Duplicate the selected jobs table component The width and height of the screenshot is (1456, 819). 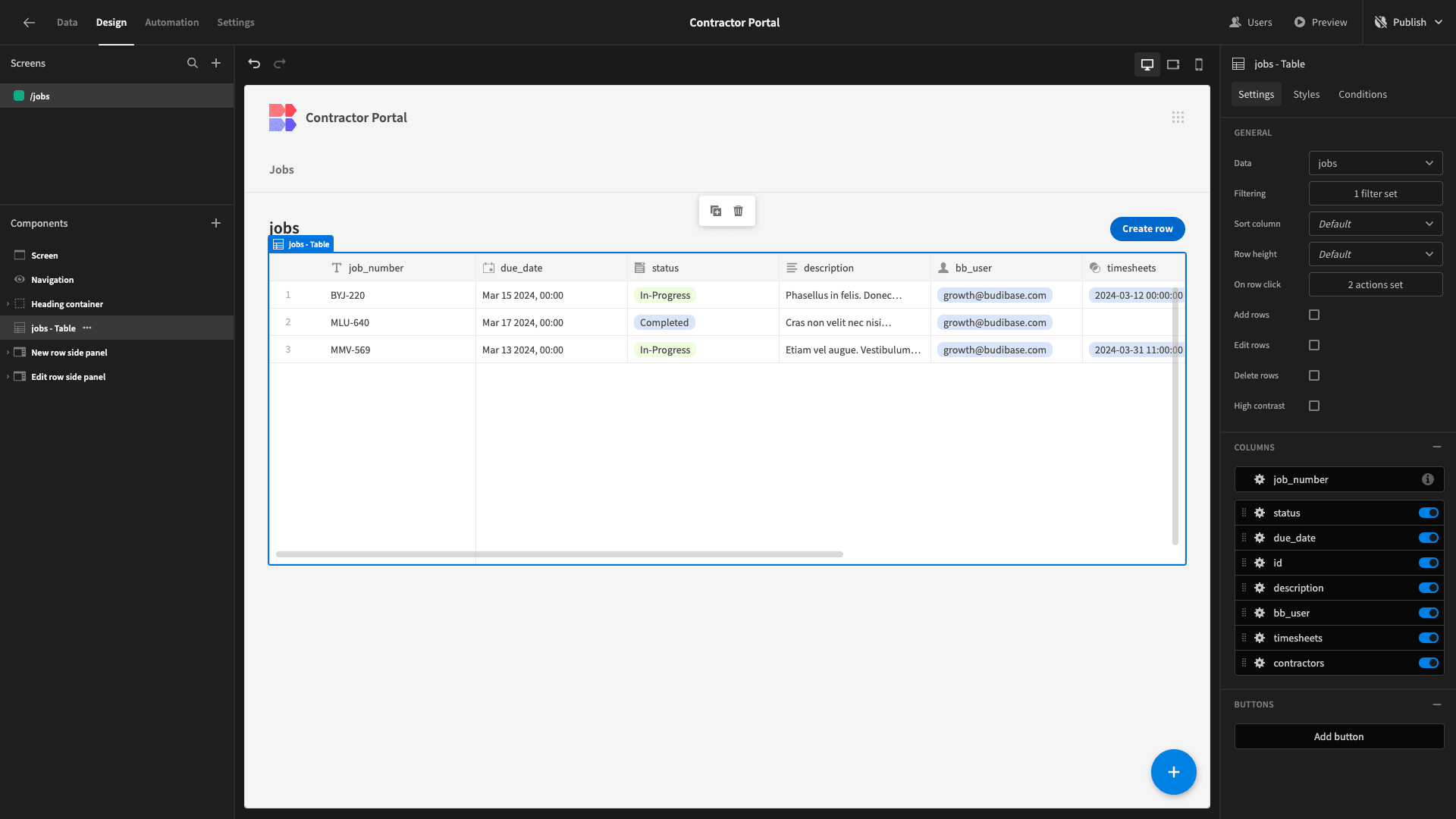(716, 211)
